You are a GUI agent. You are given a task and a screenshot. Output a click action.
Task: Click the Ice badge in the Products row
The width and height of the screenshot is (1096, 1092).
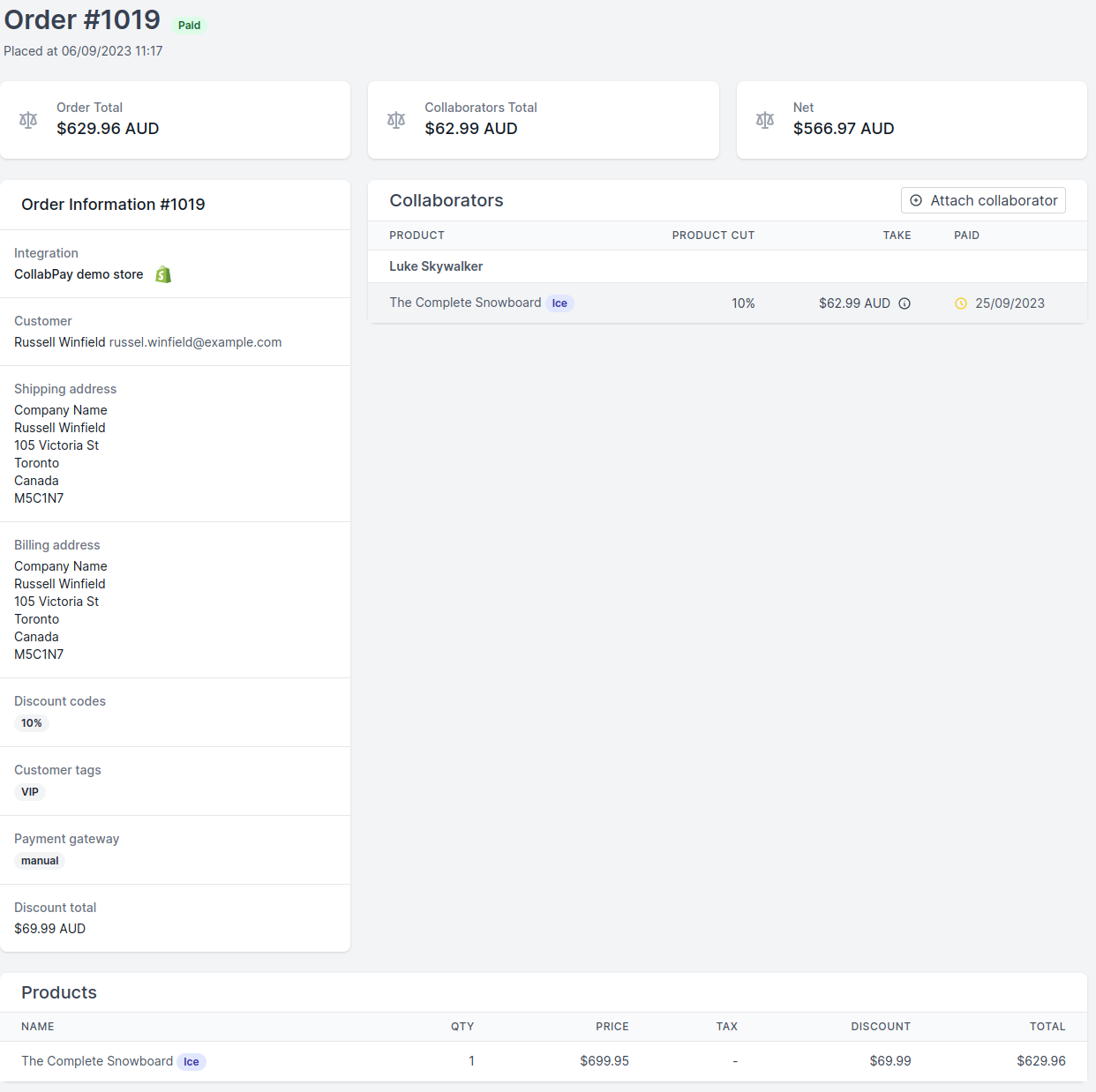point(191,1062)
